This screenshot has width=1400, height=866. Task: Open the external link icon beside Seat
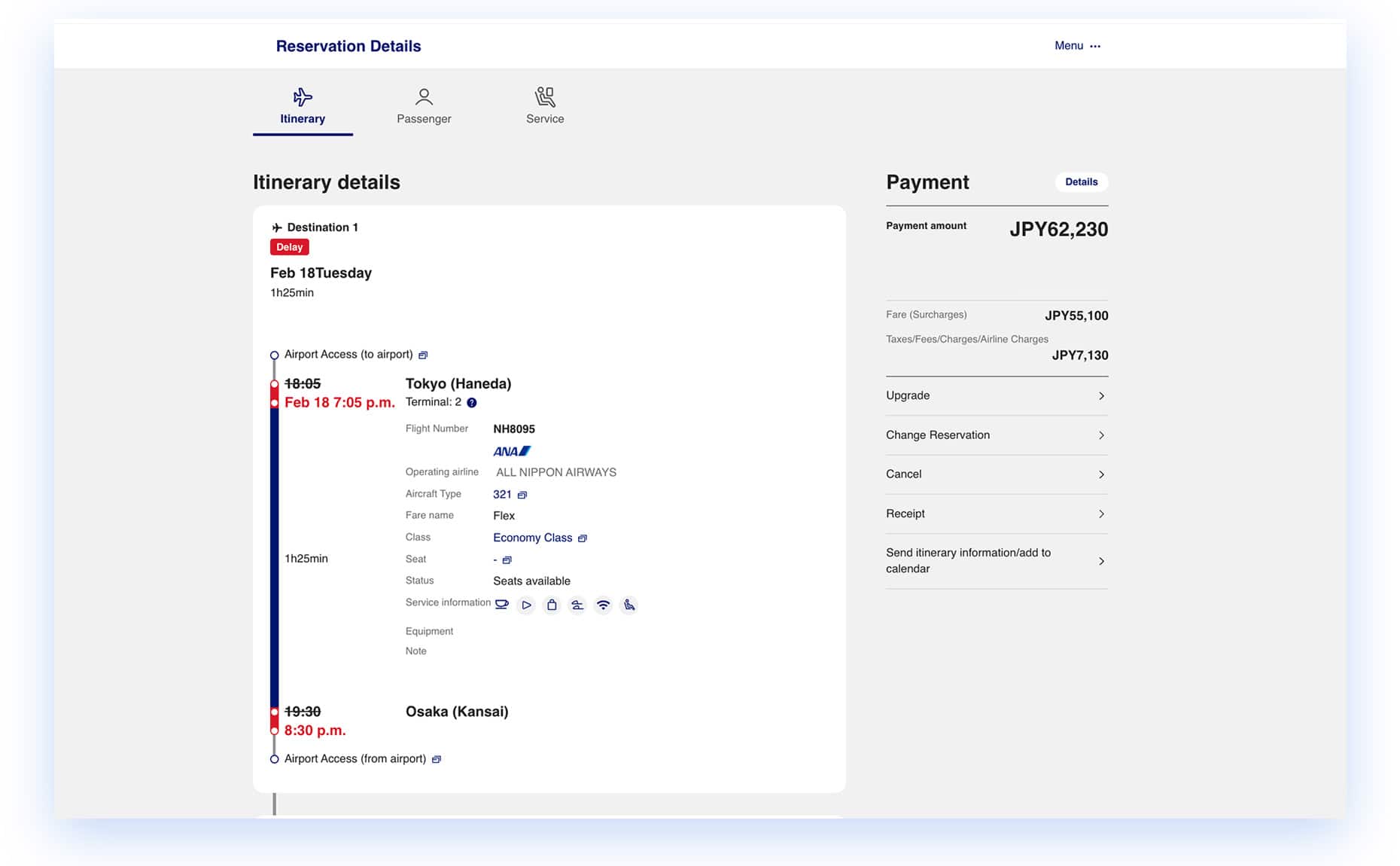[x=507, y=560]
